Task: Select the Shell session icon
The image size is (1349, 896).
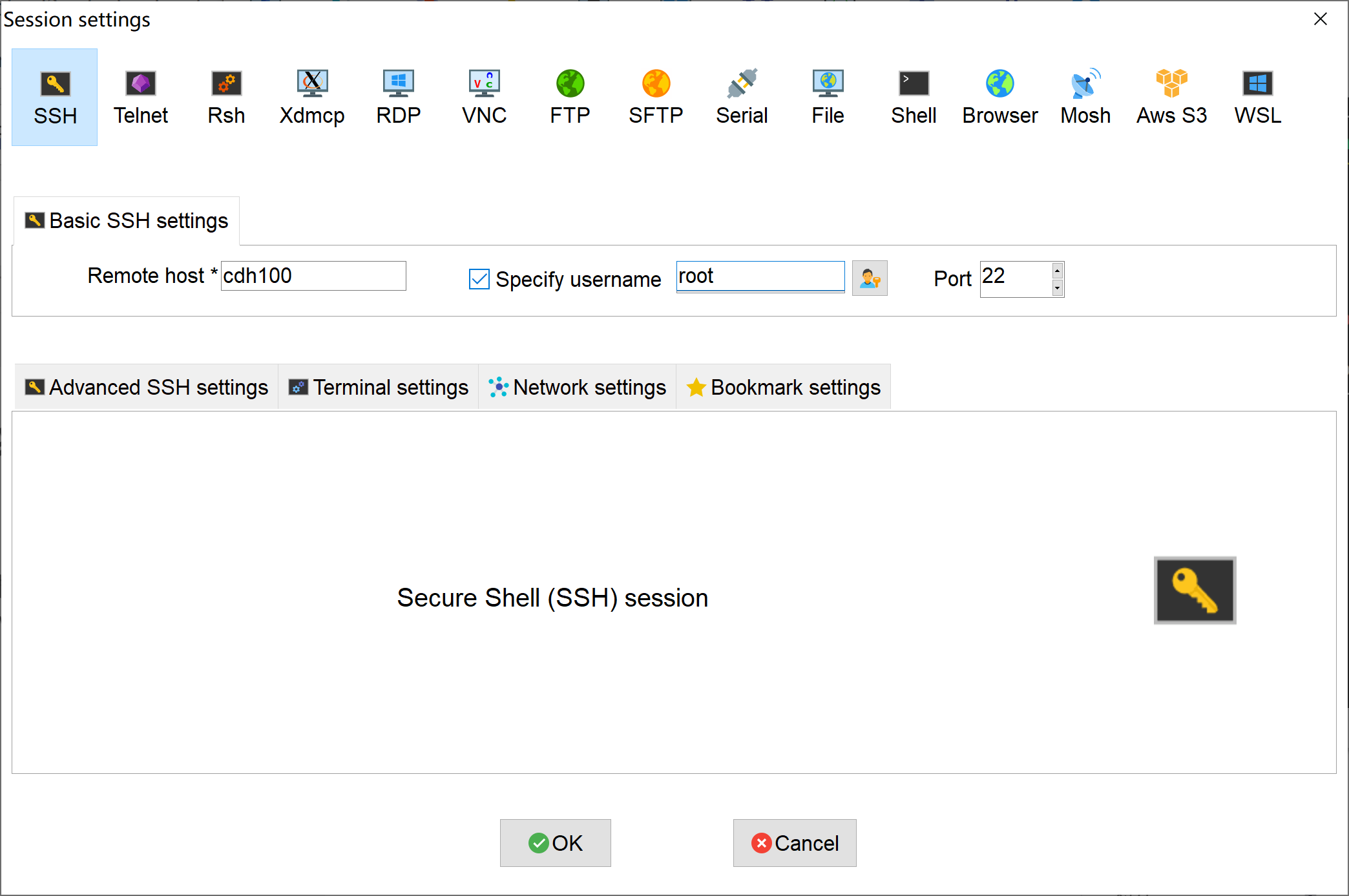Action: click(914, 97)
